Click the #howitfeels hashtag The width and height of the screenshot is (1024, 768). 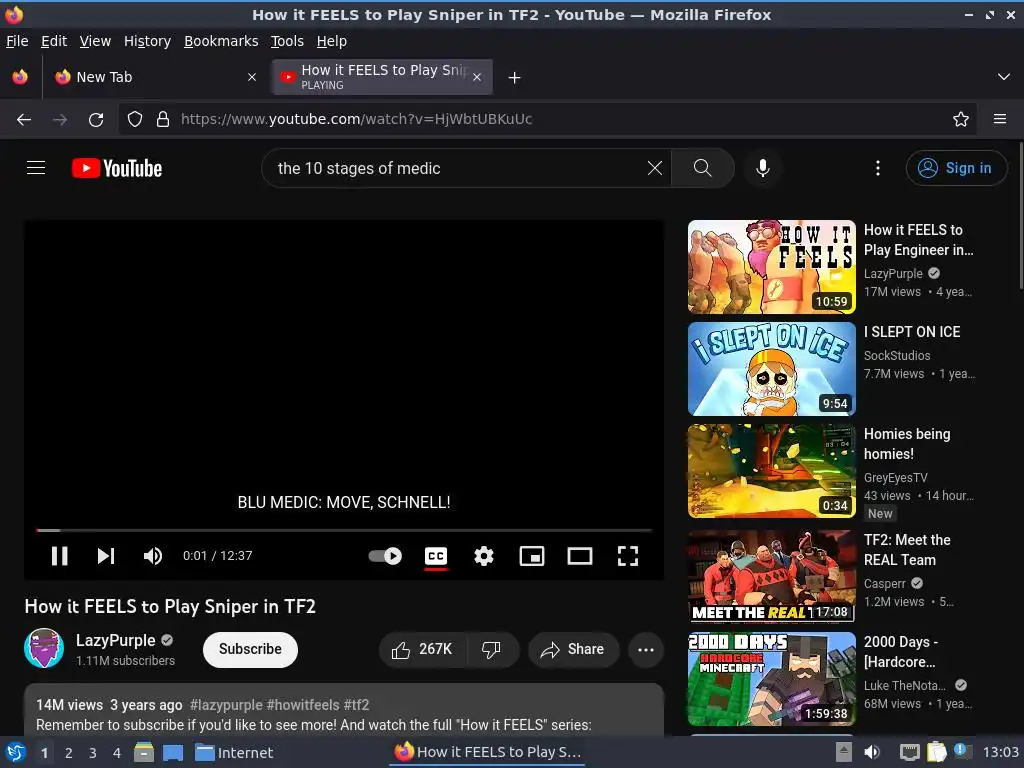click(x=303, y=705)
